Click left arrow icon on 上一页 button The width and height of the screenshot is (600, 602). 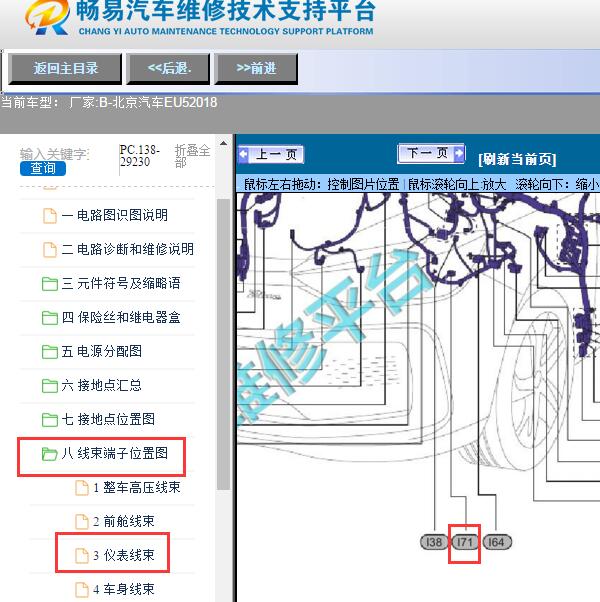point(244,155)
